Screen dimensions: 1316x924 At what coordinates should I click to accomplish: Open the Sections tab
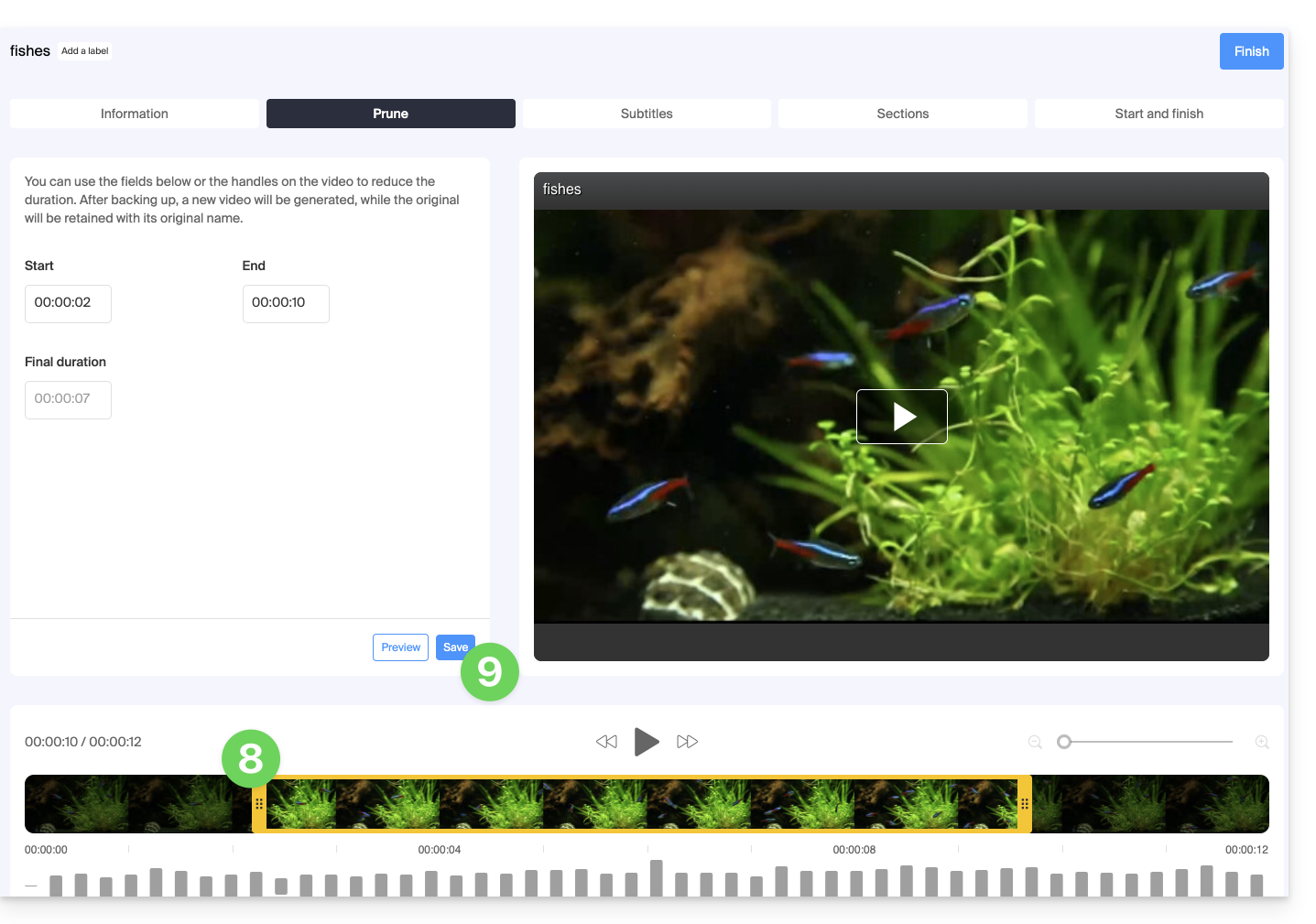pyautogui.click(x=902, y=114)
